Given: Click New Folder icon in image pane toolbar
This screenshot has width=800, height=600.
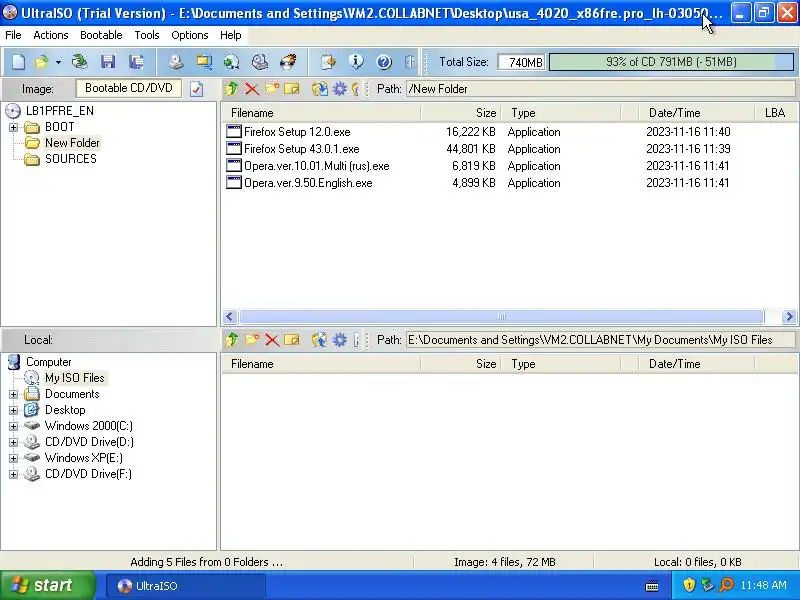Looking at the screenshot, I should click(x=271, y=89).
